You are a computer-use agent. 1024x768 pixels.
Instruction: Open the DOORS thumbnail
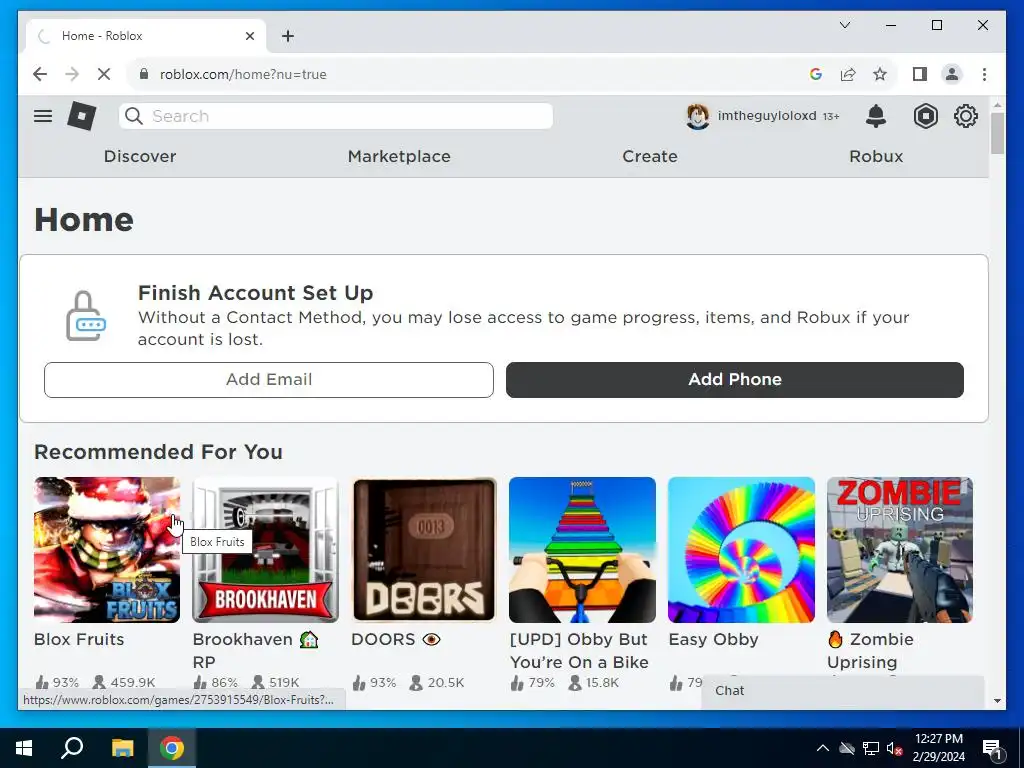424,550
